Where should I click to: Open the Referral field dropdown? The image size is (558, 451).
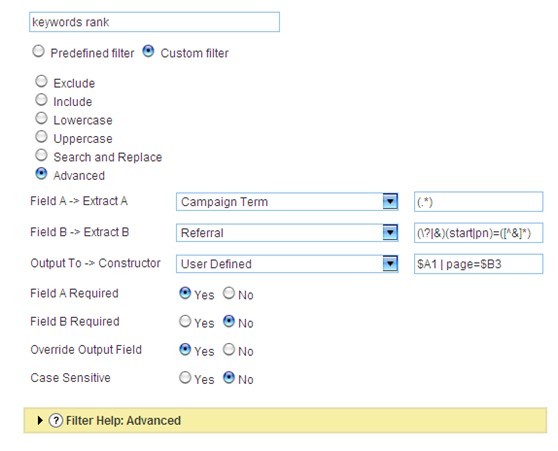(287, 233)
